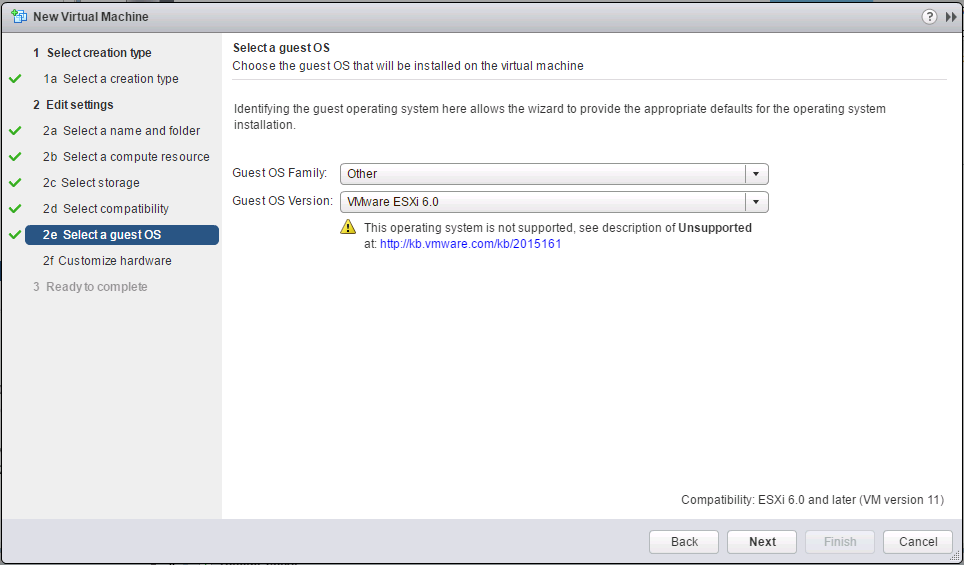Select step 1a Select a creation type
The width and height of the screenshot is (964, 565).
[x=111, y=79]
